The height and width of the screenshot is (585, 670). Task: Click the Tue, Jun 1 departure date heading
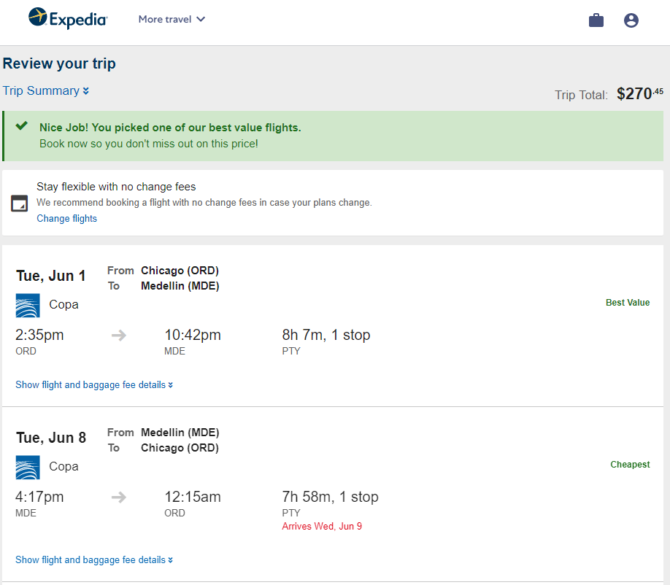[51, 276]
